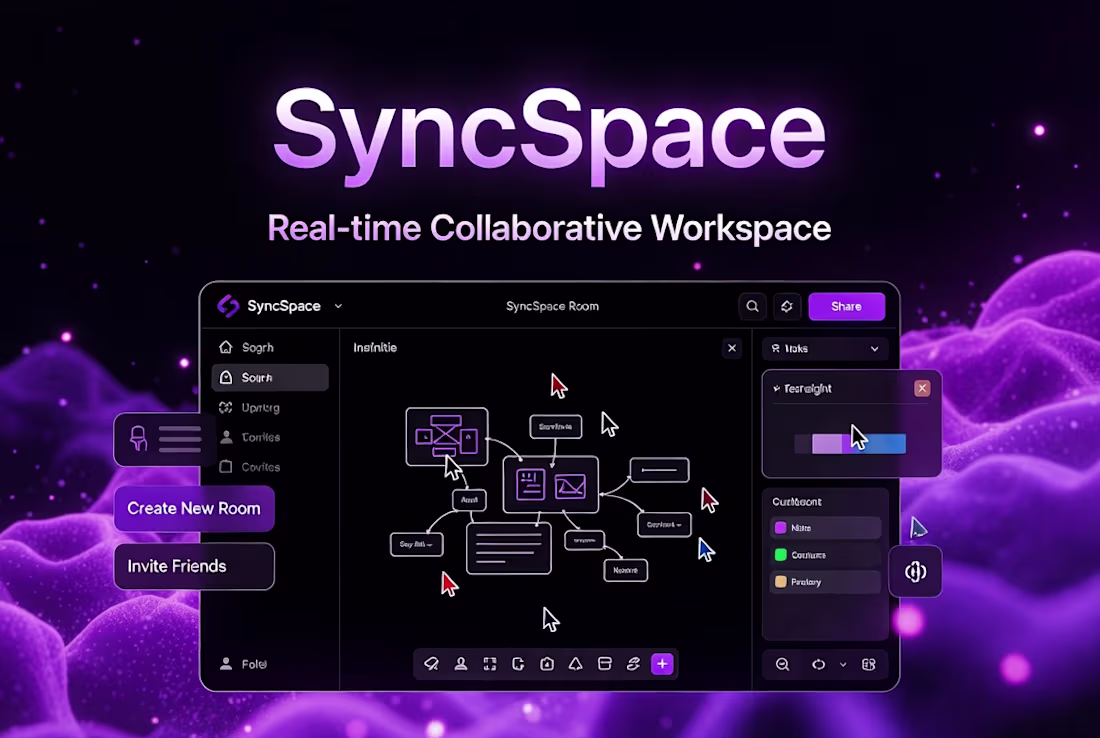Select the frame selection tool in toolbar
1100x738 pixels.
[490, 664]
